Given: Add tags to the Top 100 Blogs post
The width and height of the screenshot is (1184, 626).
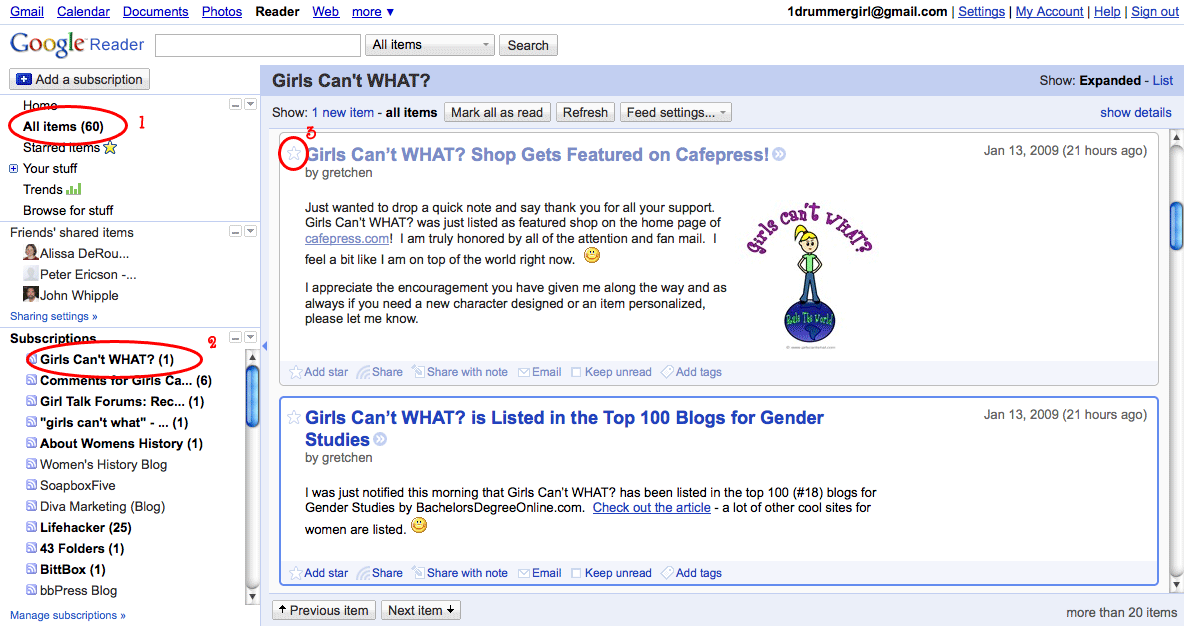Looking at the screenshot, I should pyautogui.click(x=691, y=572).
